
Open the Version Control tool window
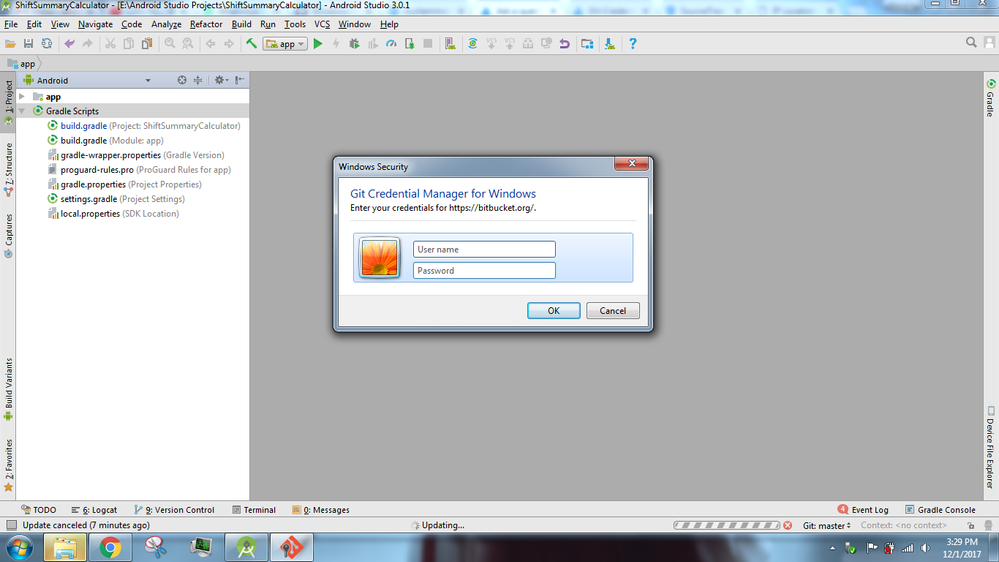(174, 510)
